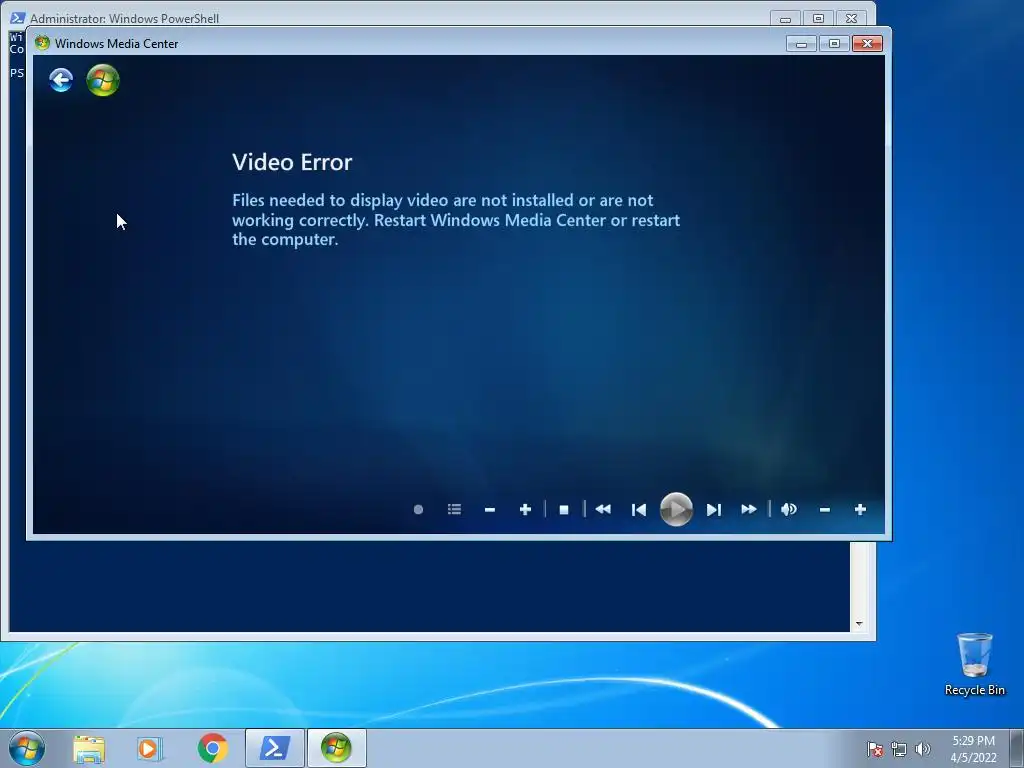Click the channel up plus button
This screenshot has width=1024, height=768.
pyautogui.click(x=525, y=509)
